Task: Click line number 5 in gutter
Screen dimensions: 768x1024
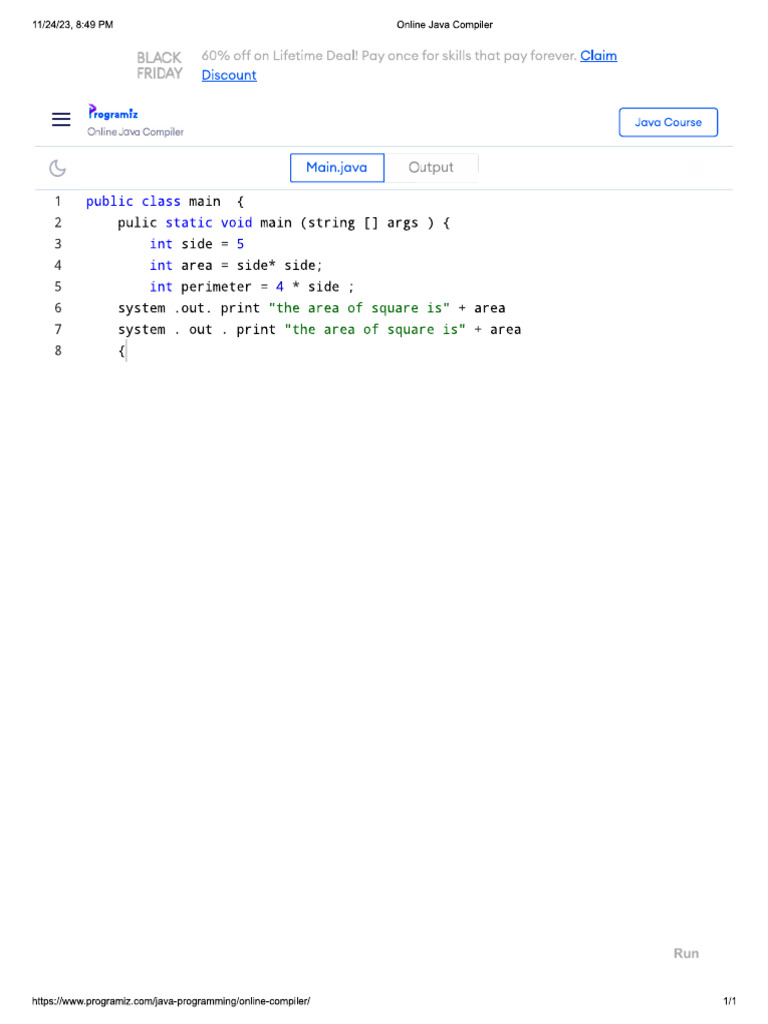Action: point(58,287)
